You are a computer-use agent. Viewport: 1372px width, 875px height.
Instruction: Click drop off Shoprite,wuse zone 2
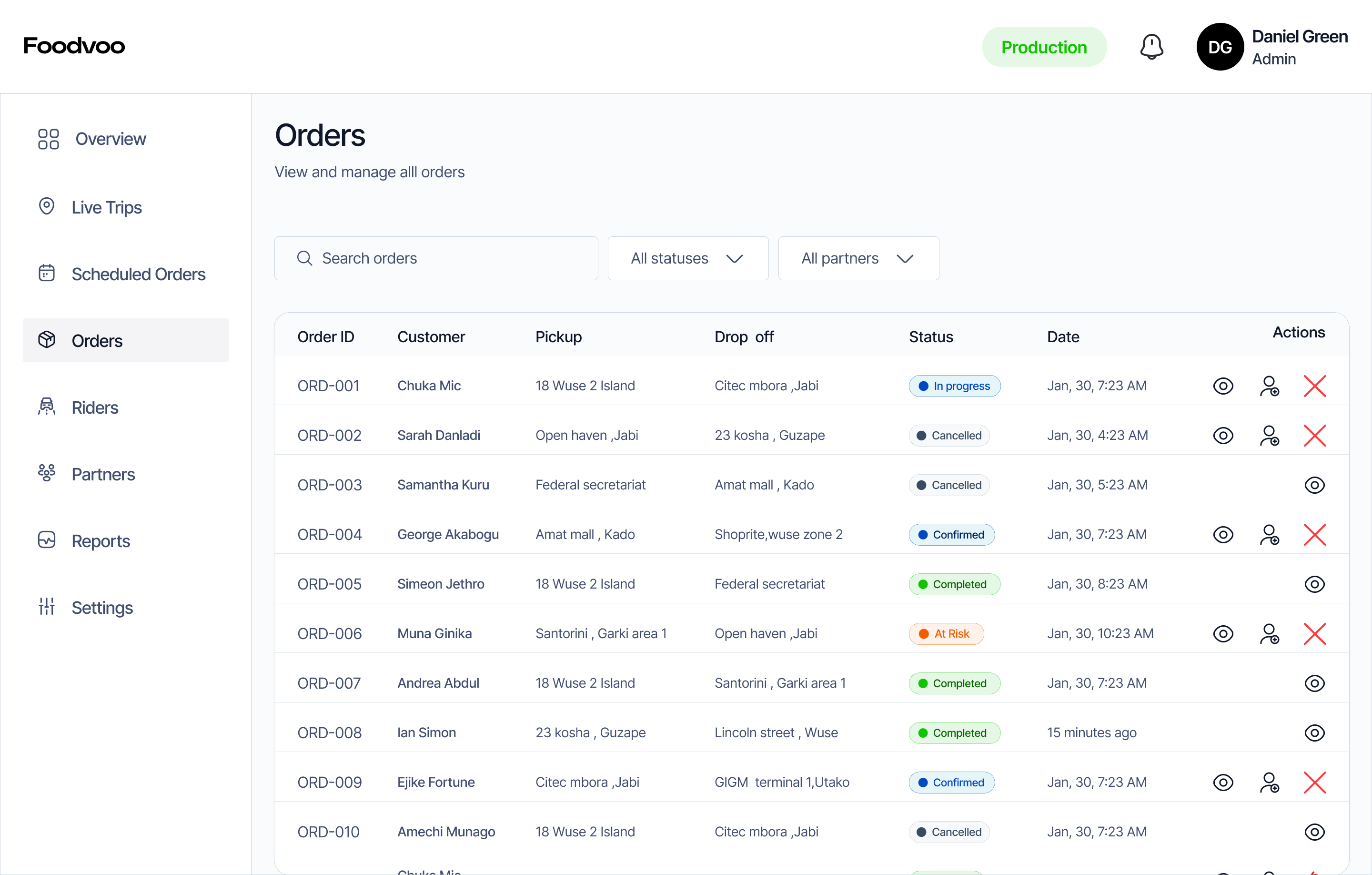click(x=778, y=535)
